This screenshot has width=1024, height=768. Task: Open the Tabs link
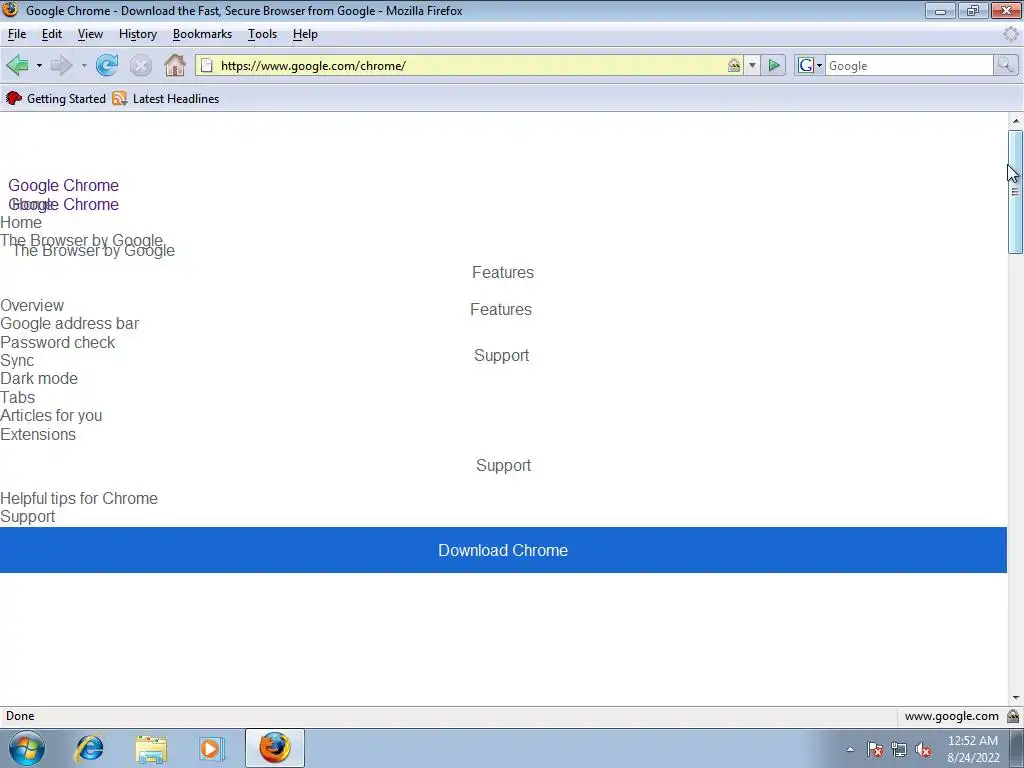(x=18, y=397)
